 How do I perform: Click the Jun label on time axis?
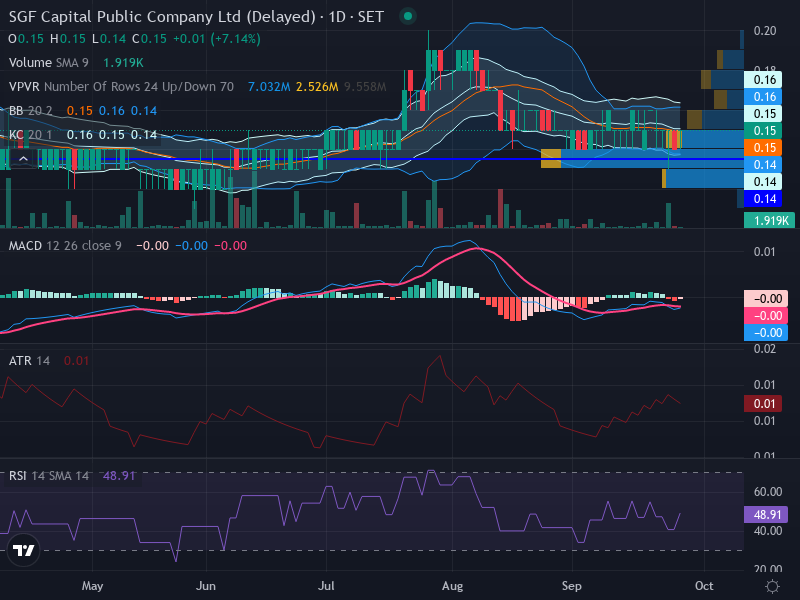coord(206,586)
